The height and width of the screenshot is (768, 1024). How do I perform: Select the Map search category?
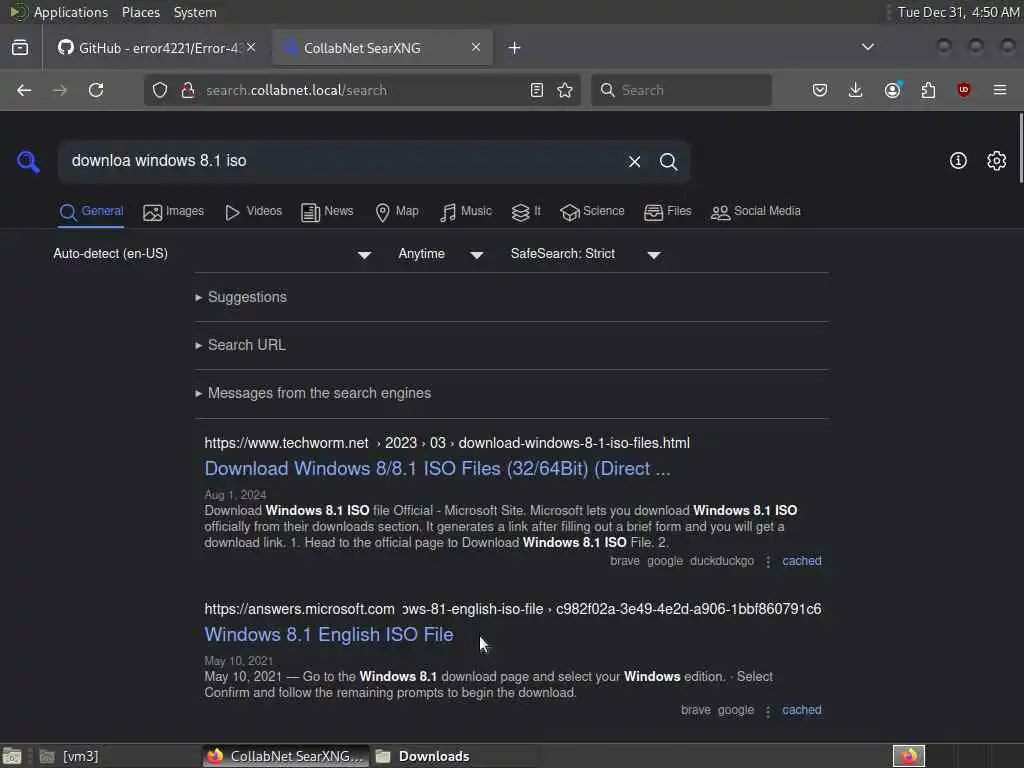pyautogui.click(x=397, y=212)
